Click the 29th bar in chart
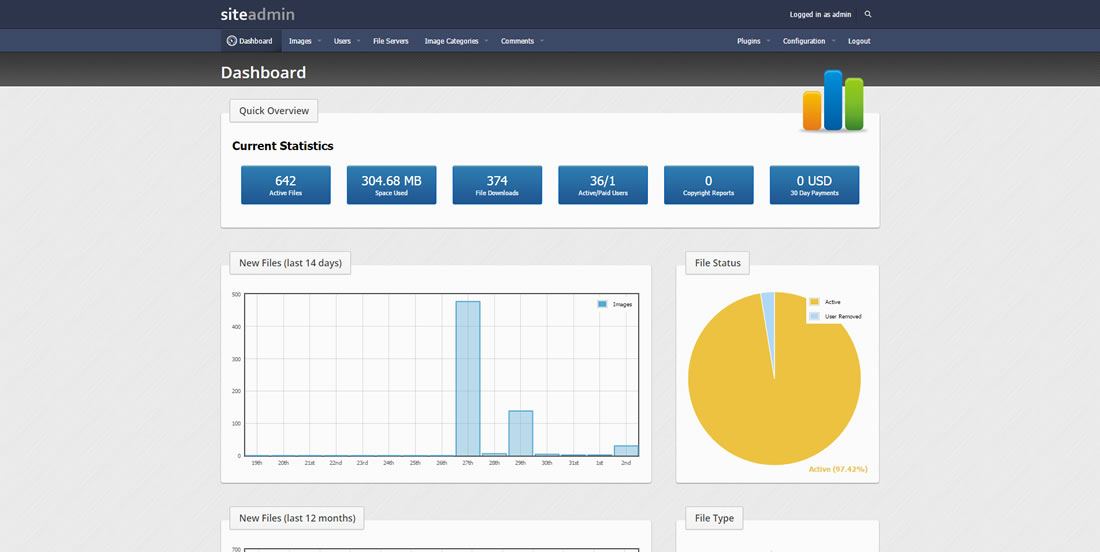Viewport: 1100px width, 552px height. point(521,433)
